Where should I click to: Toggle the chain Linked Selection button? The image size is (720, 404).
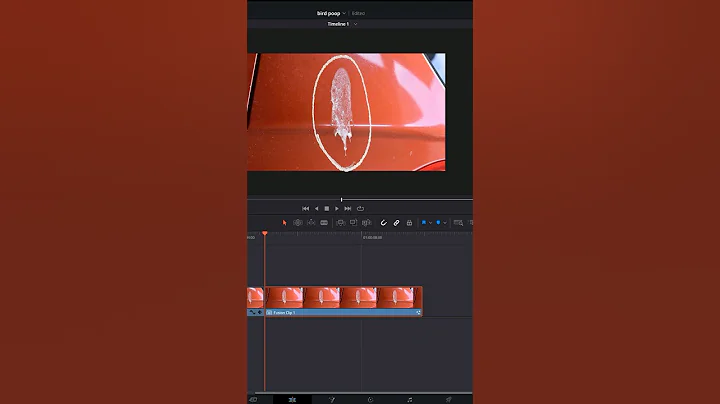click(x=396, y=223)
